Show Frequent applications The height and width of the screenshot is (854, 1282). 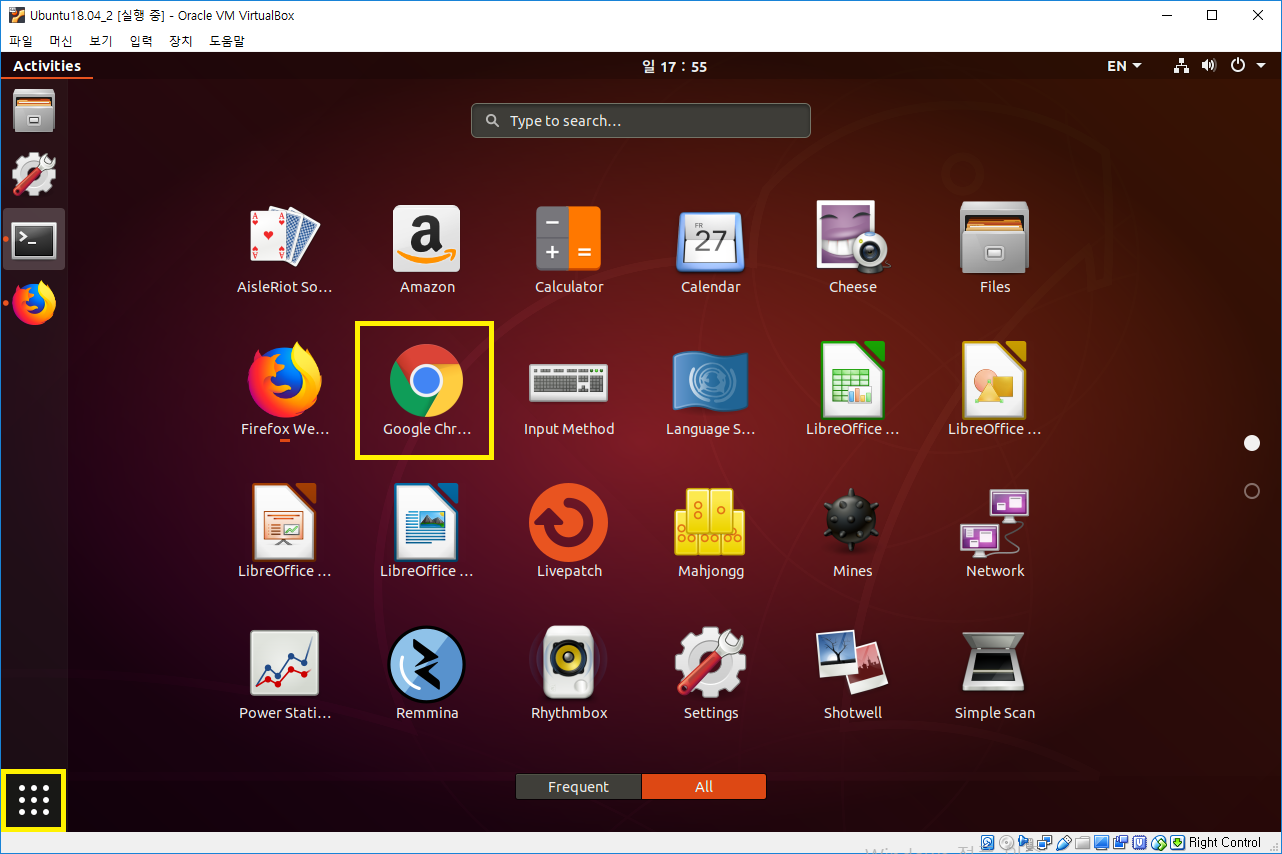[x=578, y=787]
